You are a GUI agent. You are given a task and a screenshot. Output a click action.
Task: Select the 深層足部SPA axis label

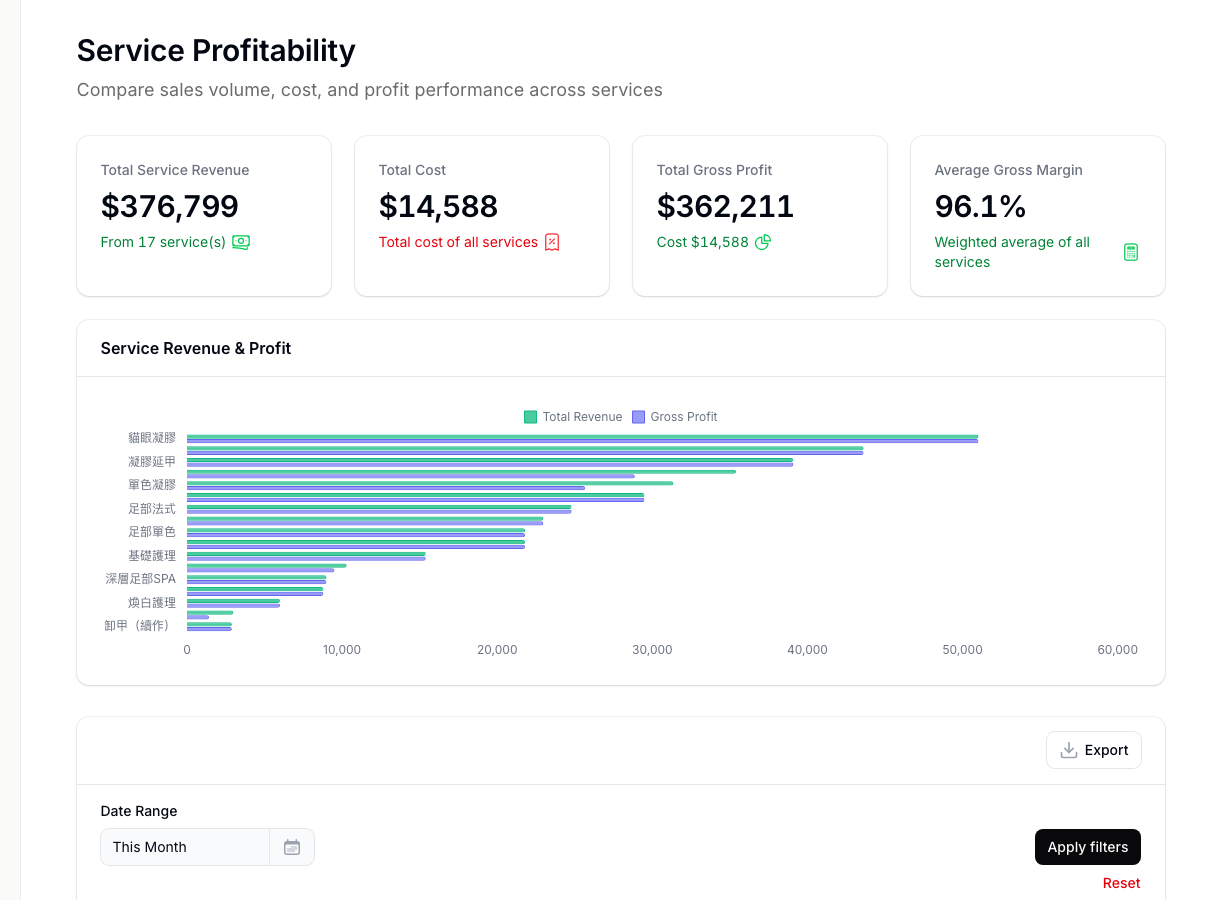tap(140, 578)
